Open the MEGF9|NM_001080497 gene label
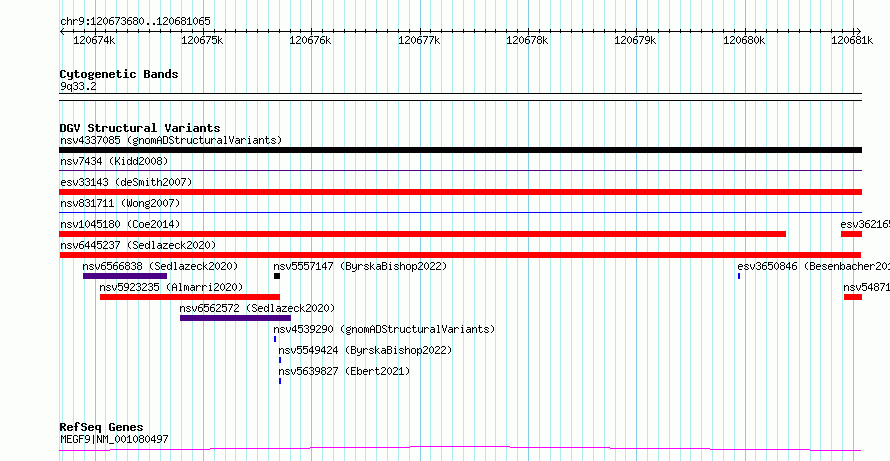 point(114,439)
